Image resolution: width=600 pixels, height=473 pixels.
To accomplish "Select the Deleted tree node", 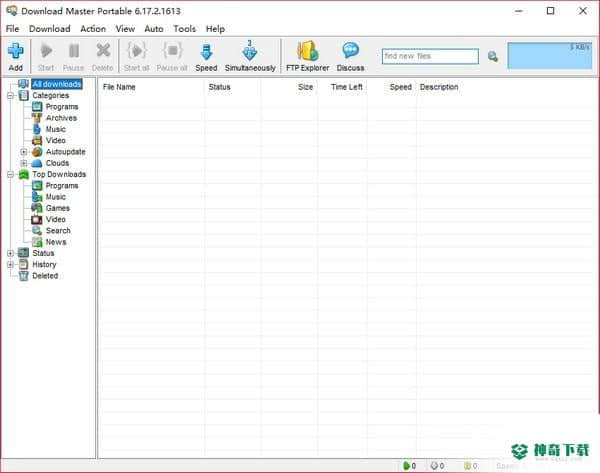I will [45, 276].
